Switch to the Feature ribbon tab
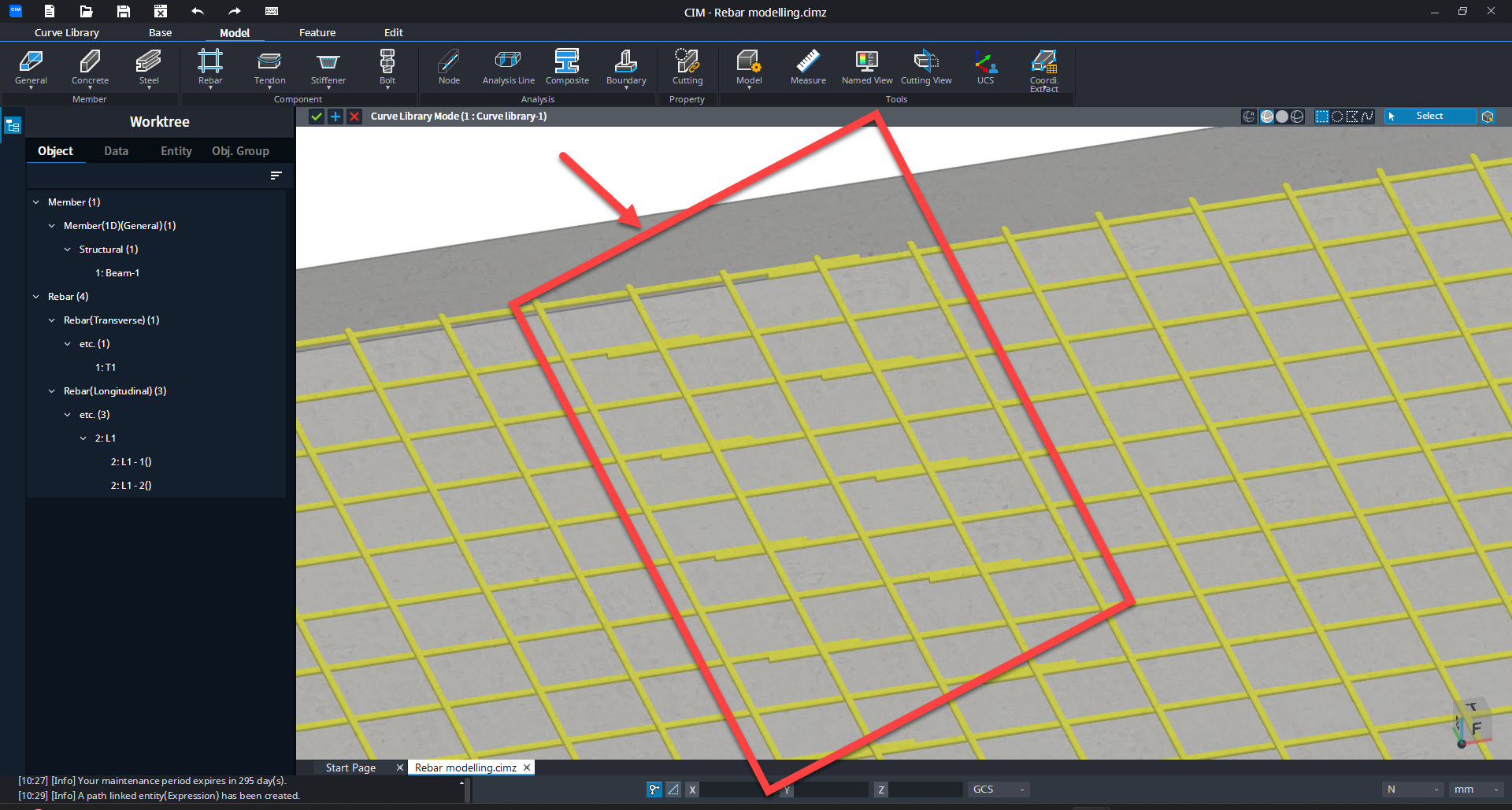The image size is (1512, 810). 317,32
